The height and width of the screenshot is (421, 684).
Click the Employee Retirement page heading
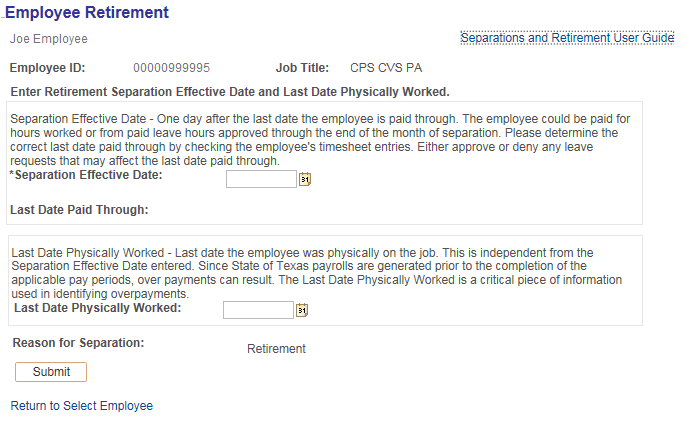coord(87,13)
